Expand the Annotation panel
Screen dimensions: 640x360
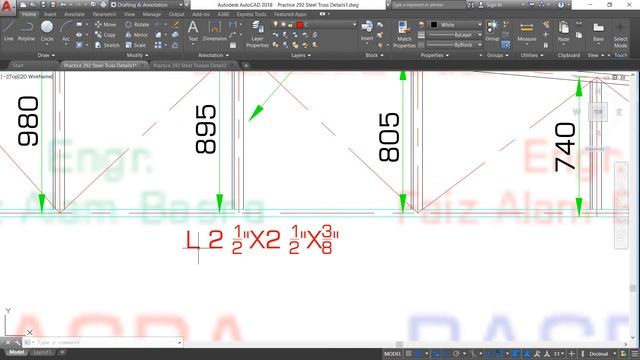213,55
